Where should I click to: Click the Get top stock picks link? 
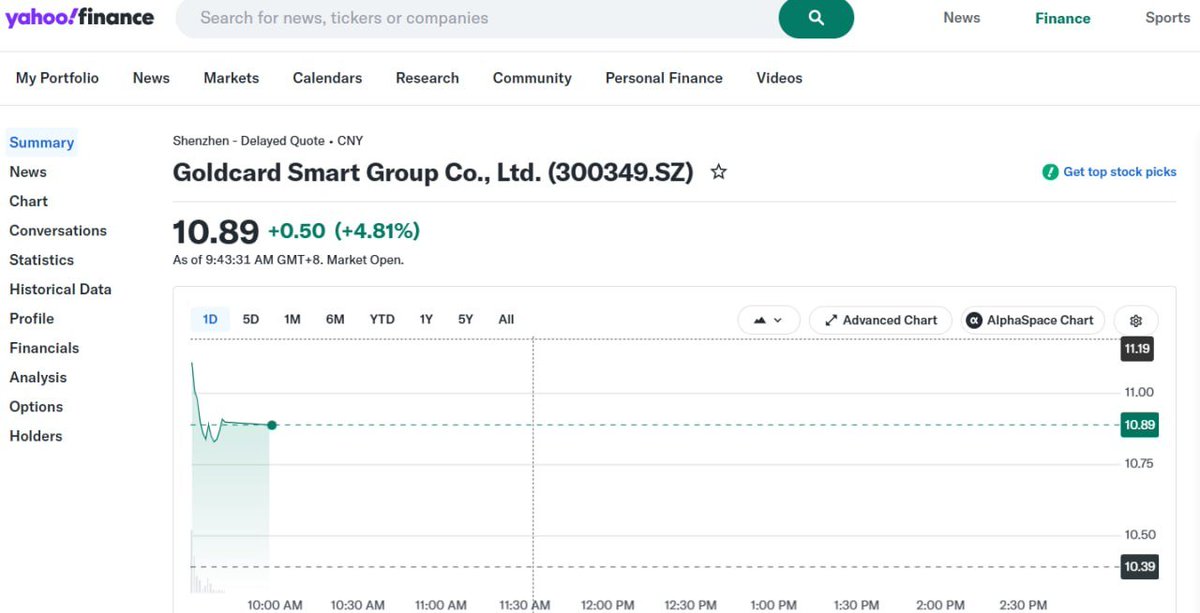pos(1120,172)
